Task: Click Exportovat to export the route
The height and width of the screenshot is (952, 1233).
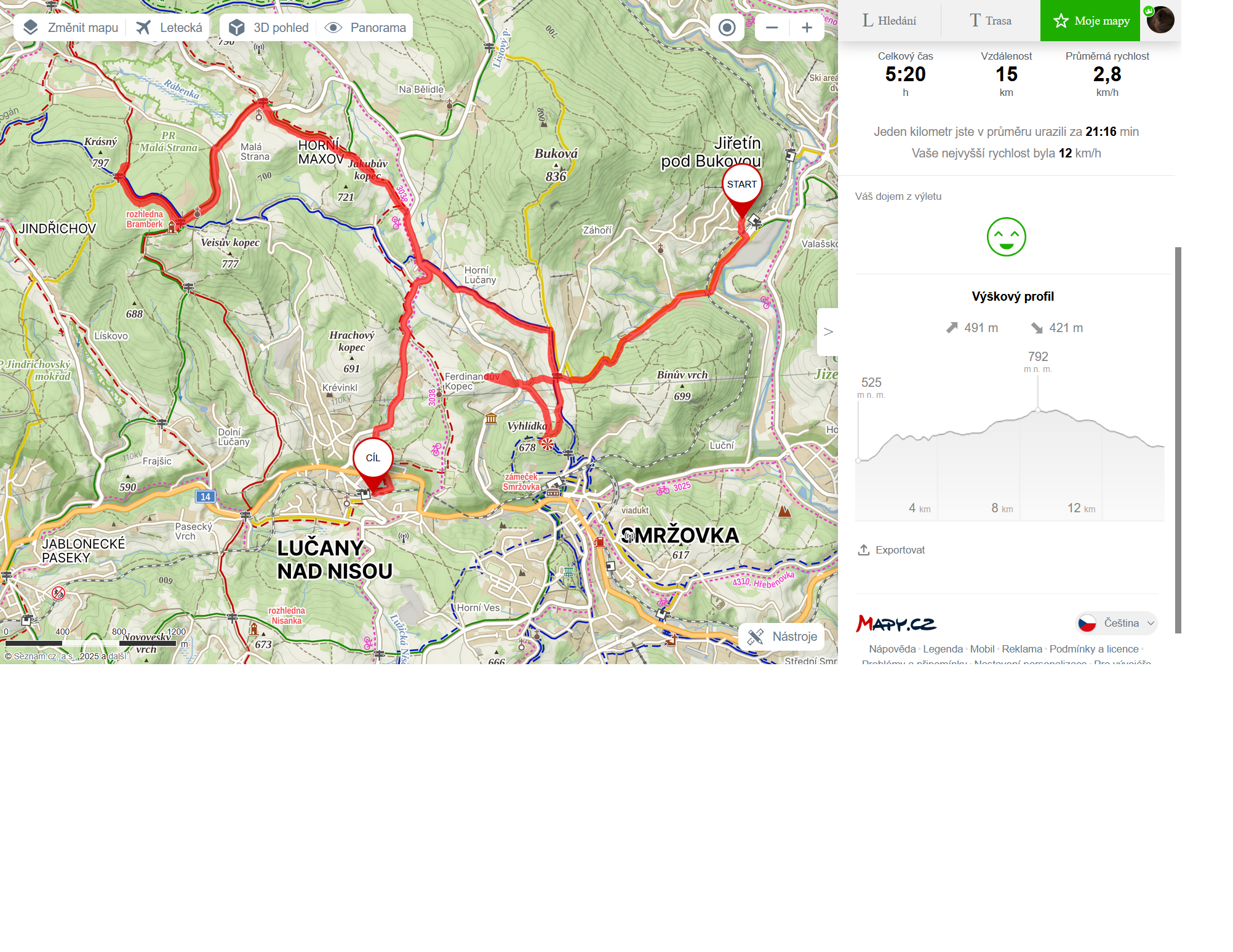Action: 892,550
